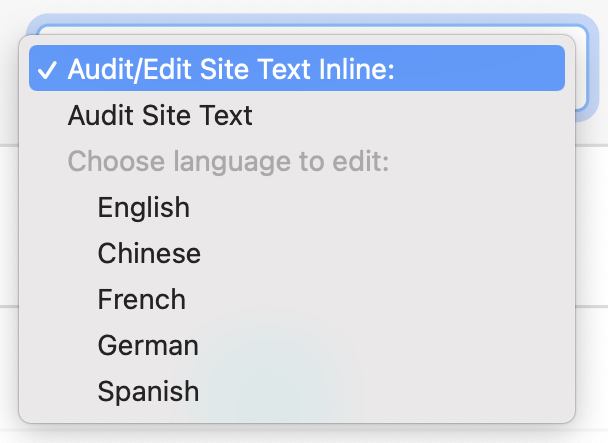This screenshot has height=443, width=608.
Task: Edit site text in French
Action: click(x=141, y=299)
